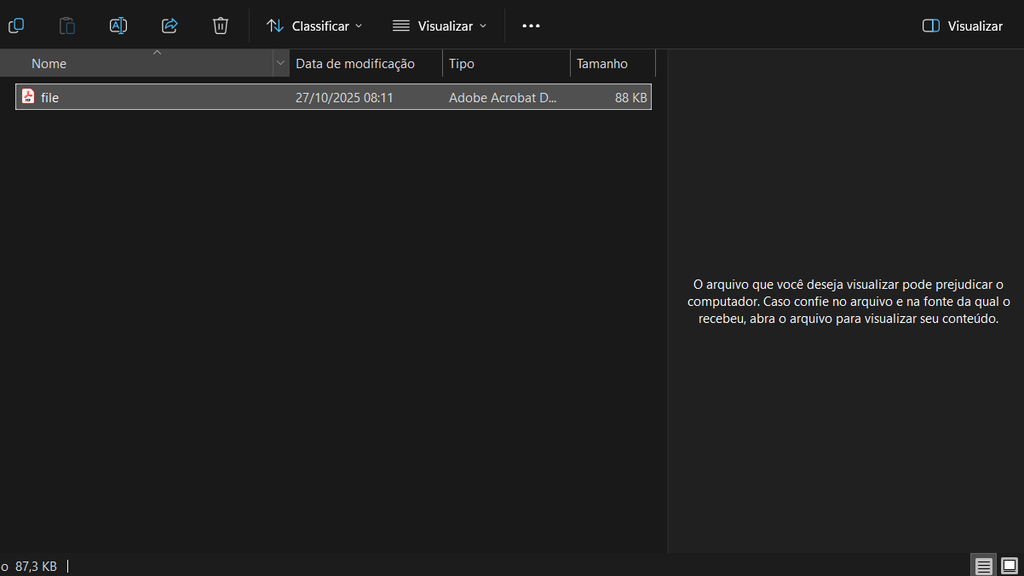Click the Share icon in the toolbar
Viewport: 1024px width, 576px height.
click(x=169, y=26)
